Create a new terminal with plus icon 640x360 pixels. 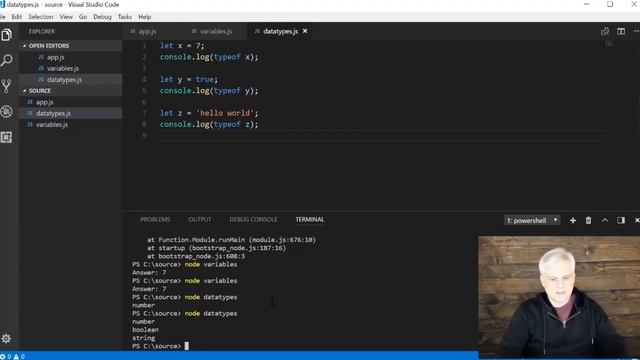[573, 220]
